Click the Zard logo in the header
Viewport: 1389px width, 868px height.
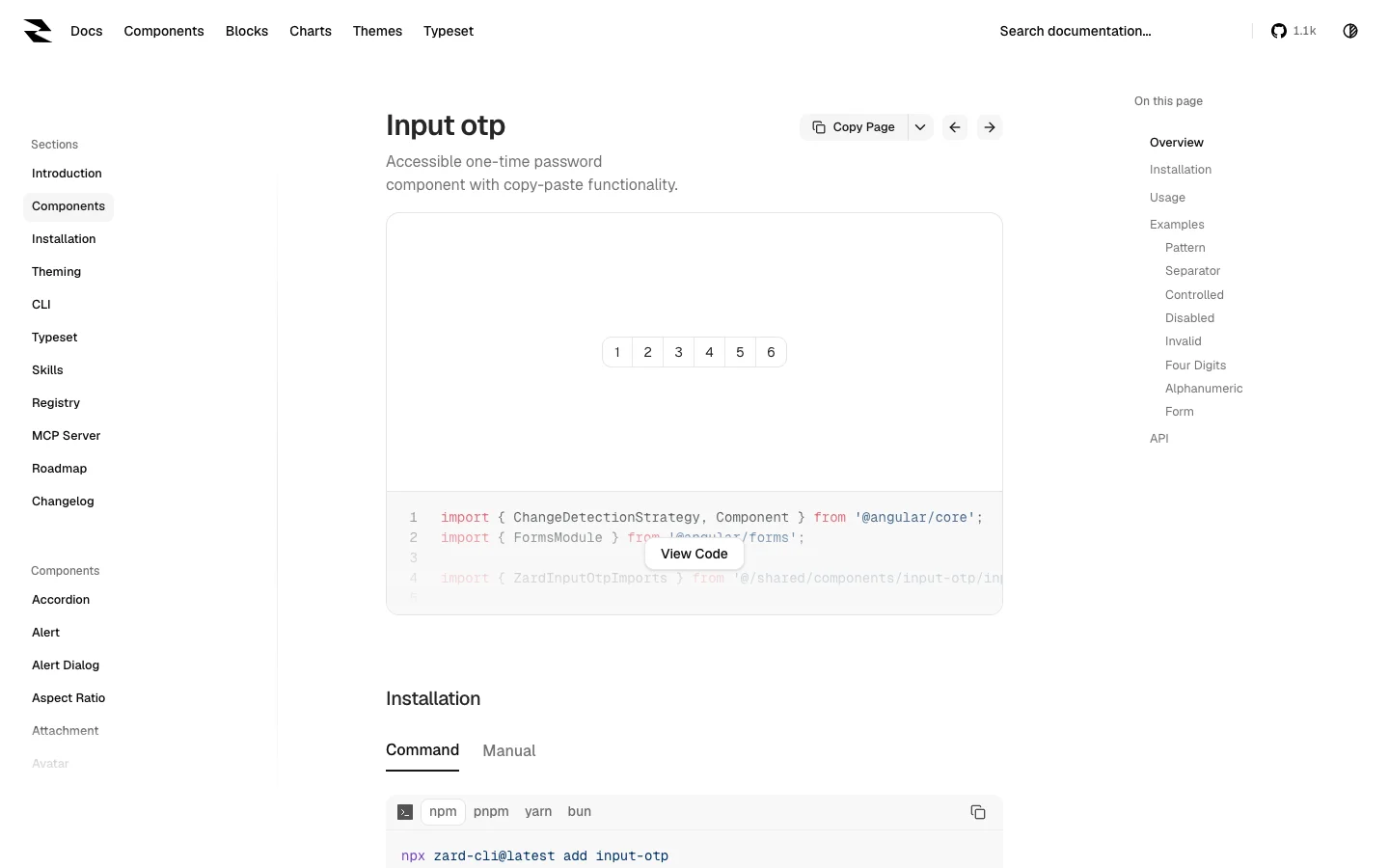pyautogui.click(x=38, y=31)
